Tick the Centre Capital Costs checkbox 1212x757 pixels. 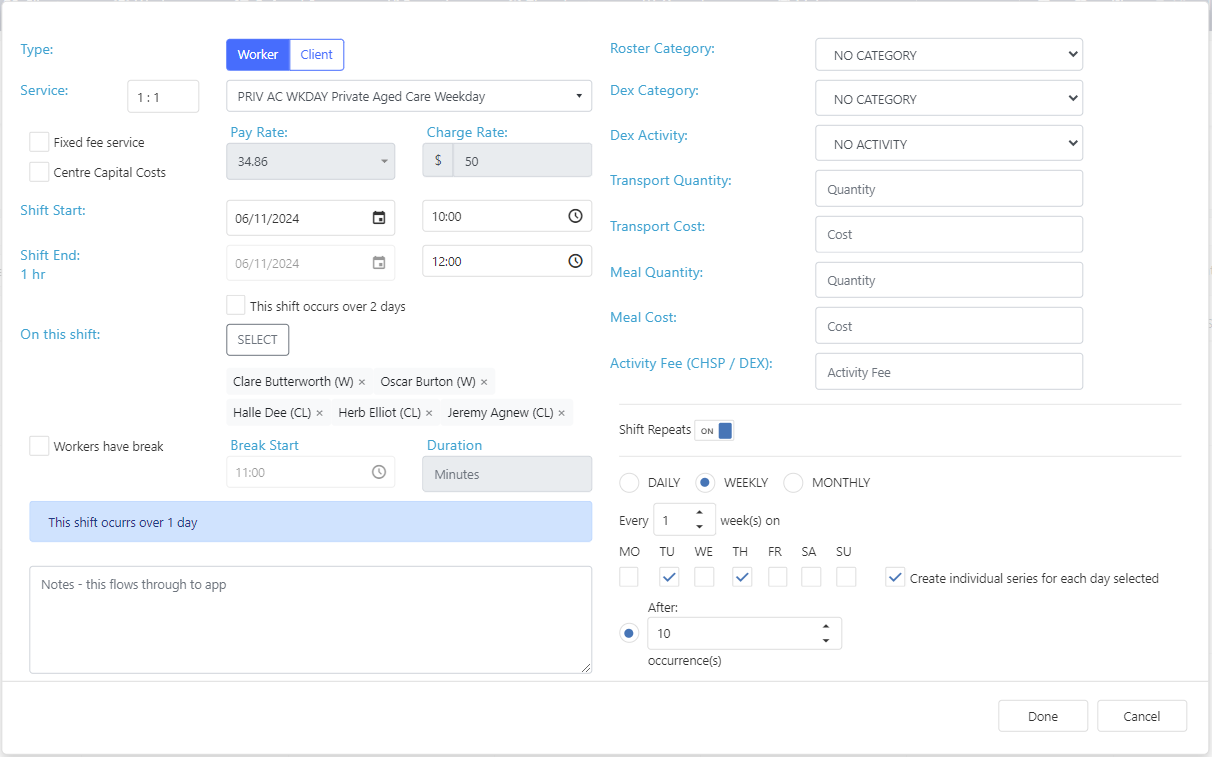click(x=39, y=172)
